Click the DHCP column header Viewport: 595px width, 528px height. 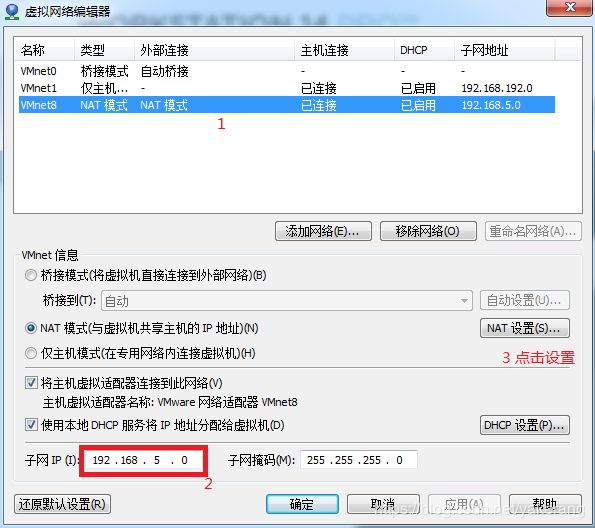pos(424,50)
